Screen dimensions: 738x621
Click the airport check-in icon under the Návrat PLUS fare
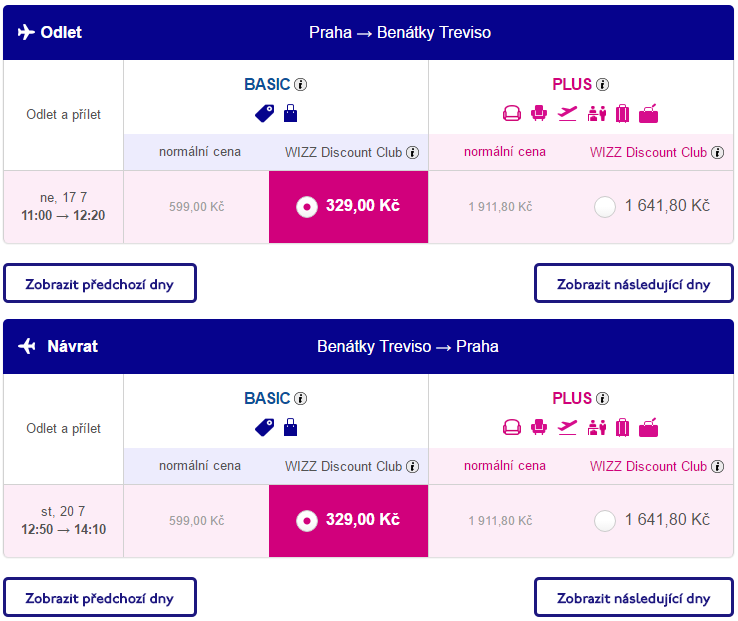point(597,427)
